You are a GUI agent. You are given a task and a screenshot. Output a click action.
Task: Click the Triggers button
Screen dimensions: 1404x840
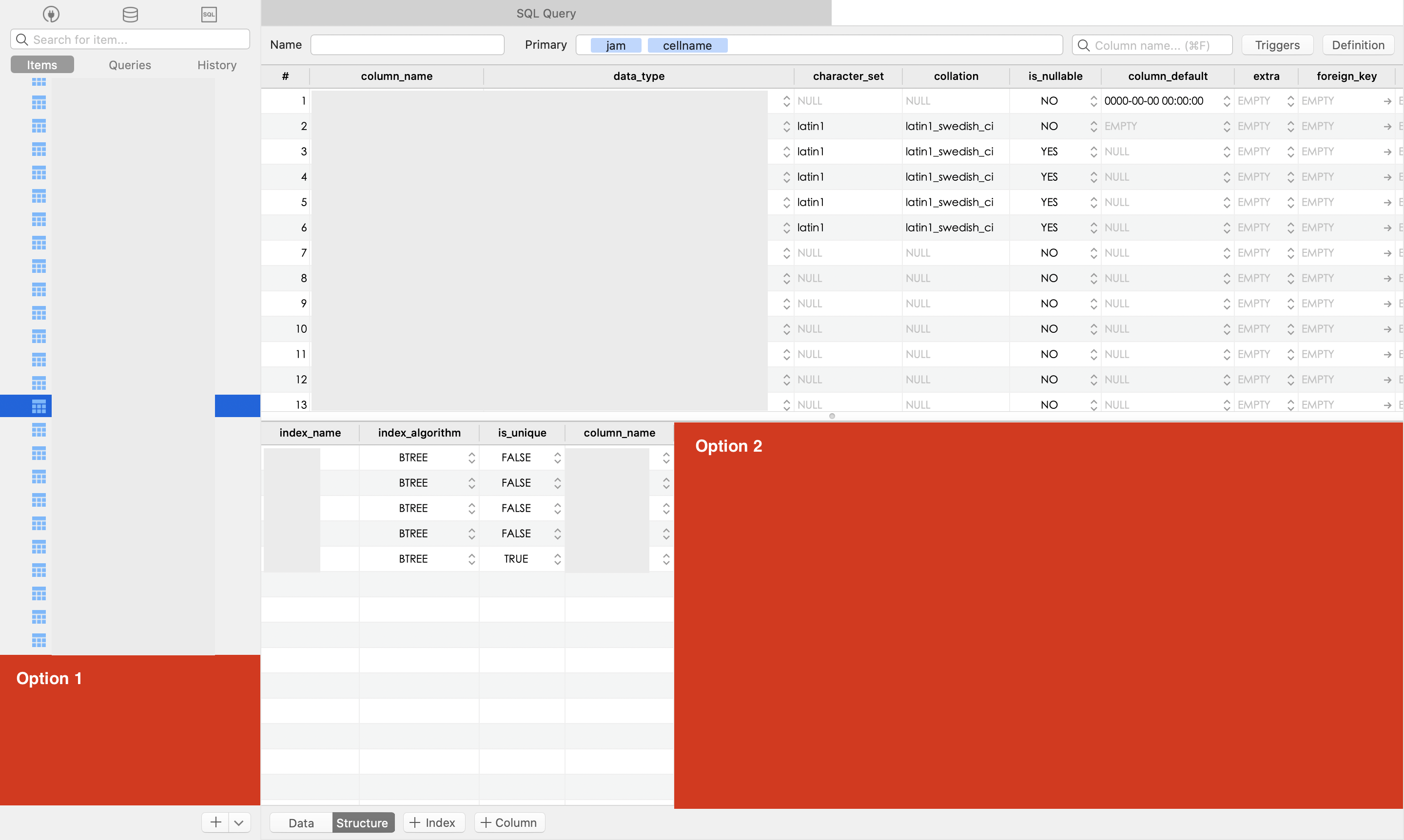(x=1277, y=45)
